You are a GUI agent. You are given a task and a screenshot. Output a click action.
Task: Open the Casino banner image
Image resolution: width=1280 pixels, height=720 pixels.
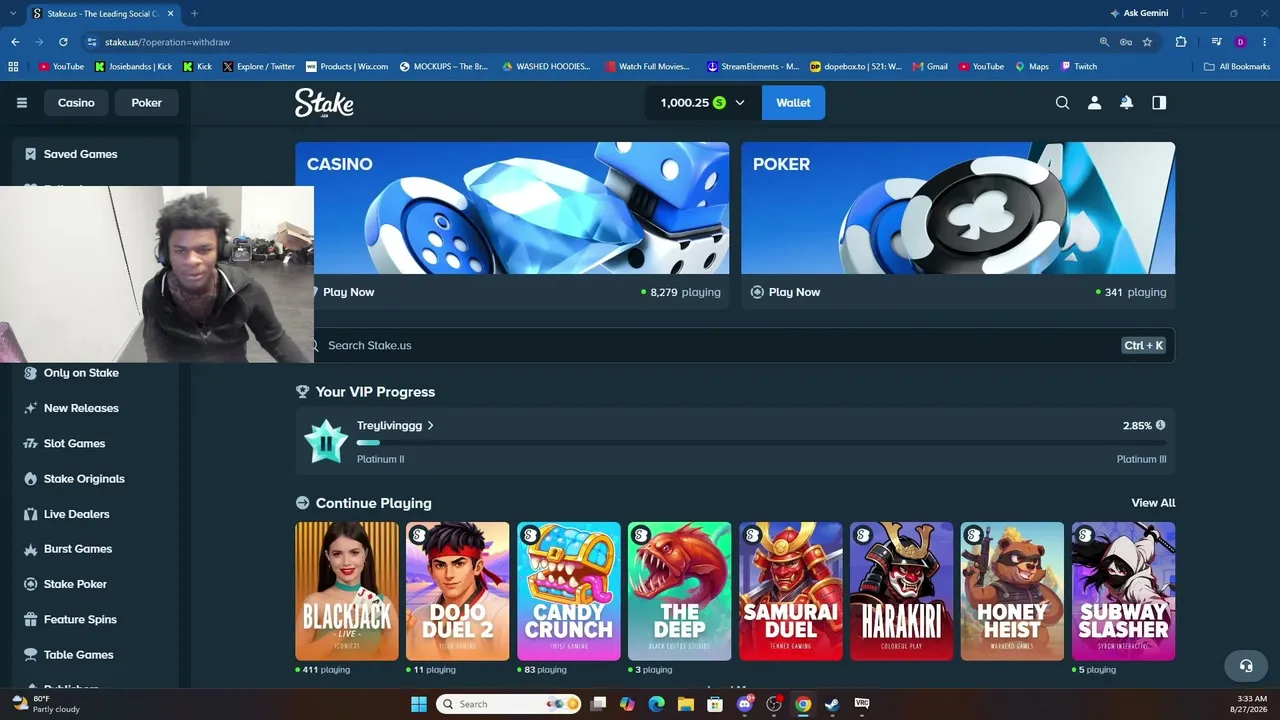tap(512, 208)
